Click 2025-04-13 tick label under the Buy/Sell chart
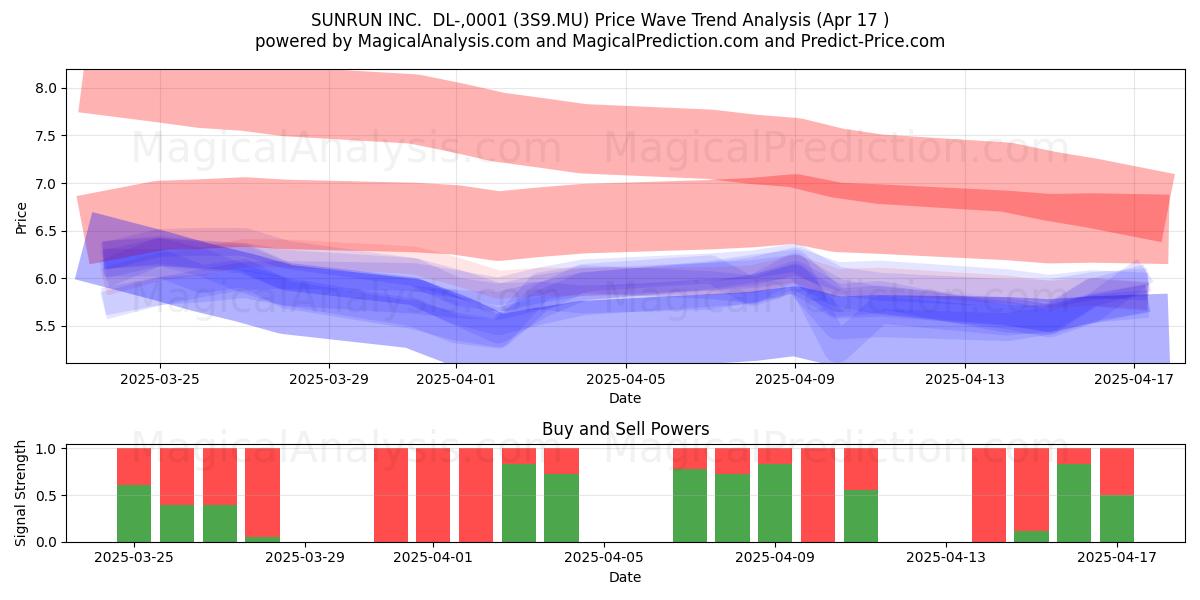This screenshot has width=1200, height=600. pyautogui.click(x=947, y=558)
